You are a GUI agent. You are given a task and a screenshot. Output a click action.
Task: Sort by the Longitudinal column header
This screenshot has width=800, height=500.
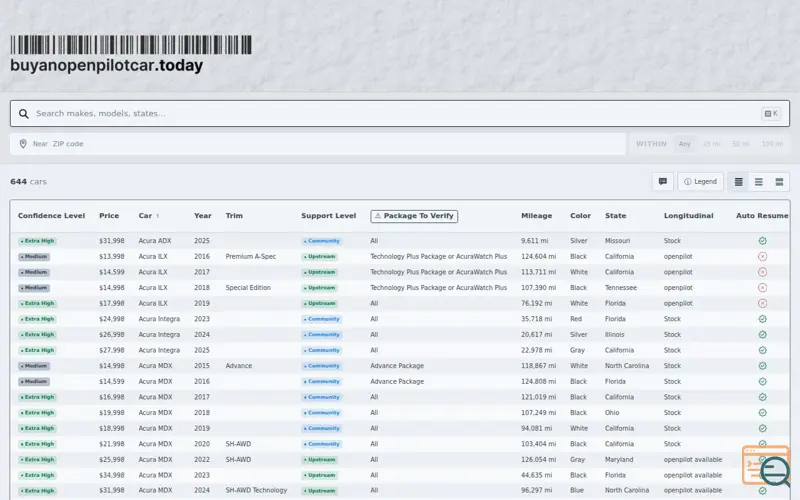point(688,216)
